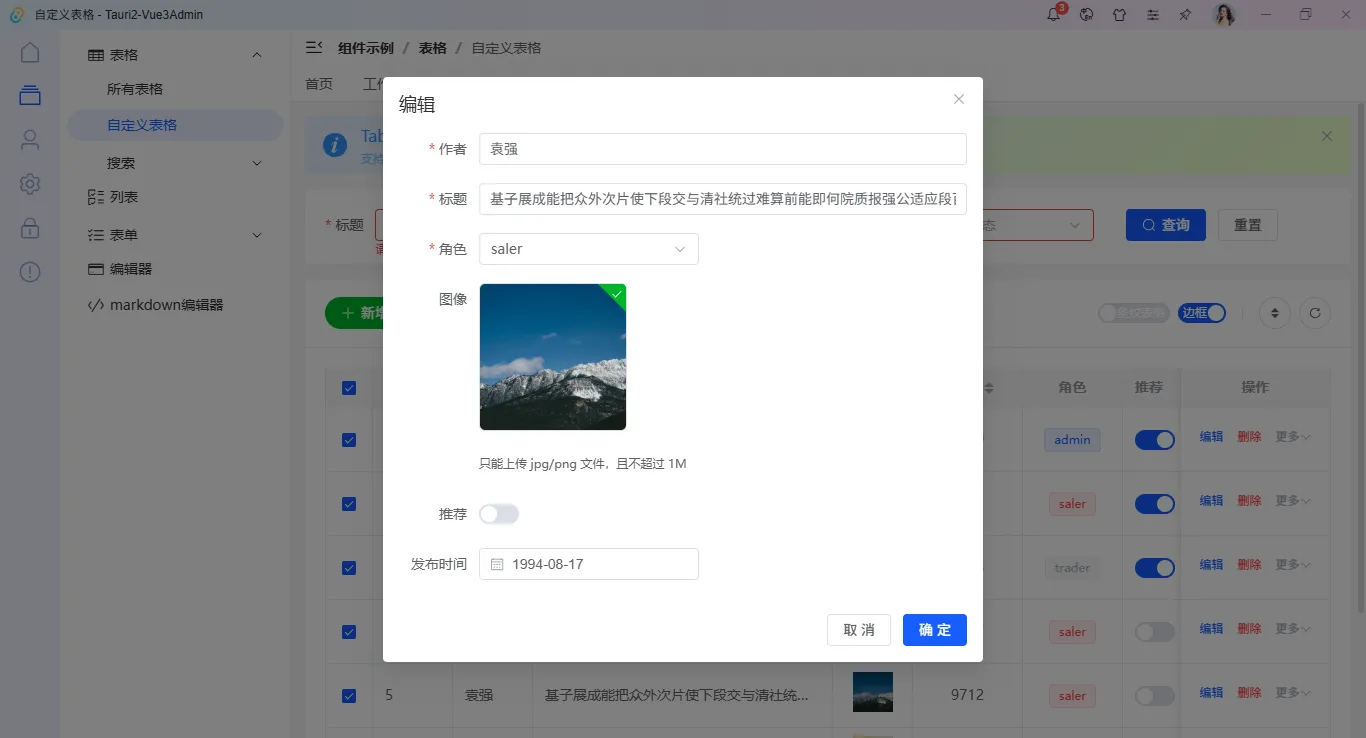Open titlebar settings sliders icon
1366x738 pixels.
pos(1152,14)
